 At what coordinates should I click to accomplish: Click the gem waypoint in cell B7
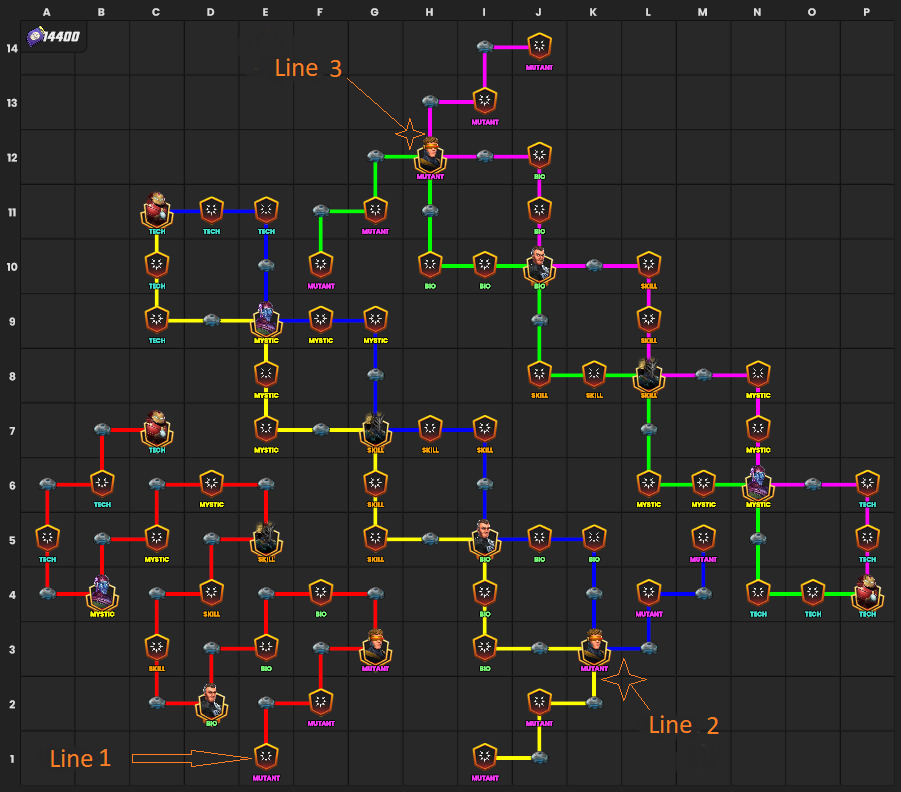[x=102, y=429]
